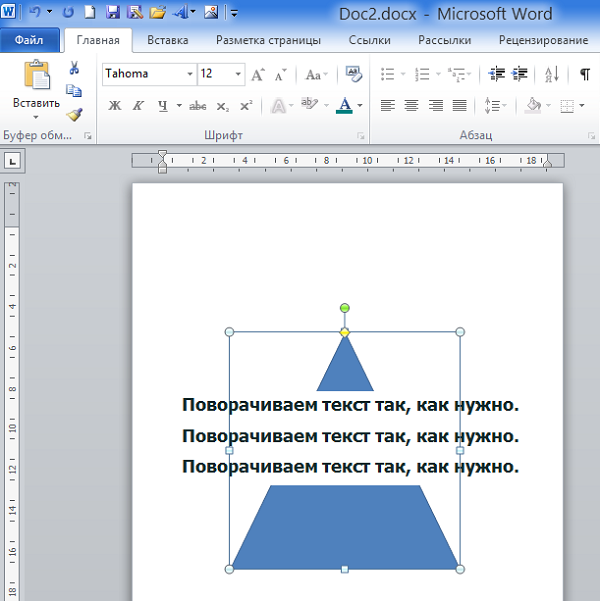Toggle paragraph marks display (¶)
This screenshot has height=601, width=600.
(584, 75)
